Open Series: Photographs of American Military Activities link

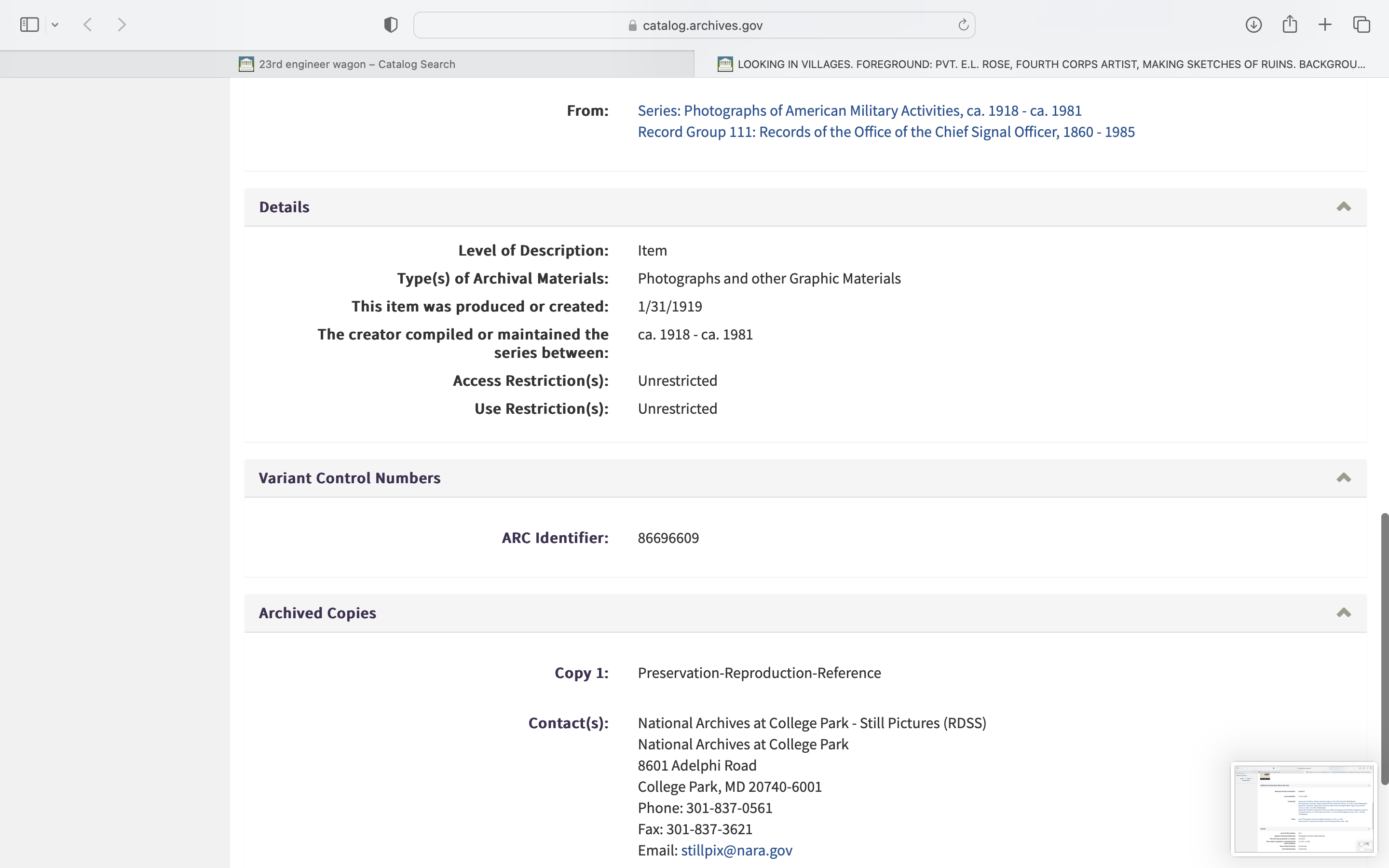tap(859, 110)
